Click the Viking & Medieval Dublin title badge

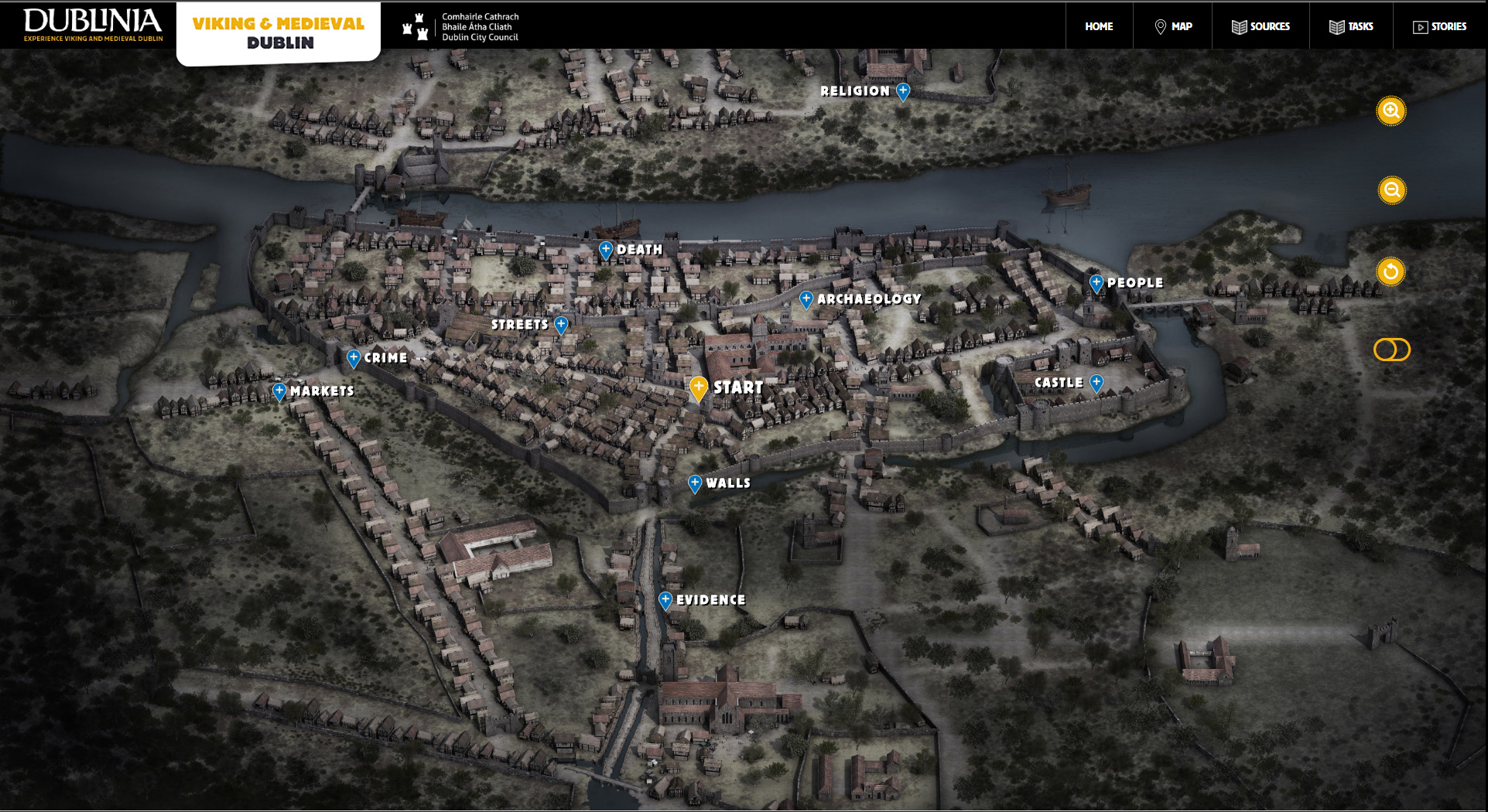279,33
